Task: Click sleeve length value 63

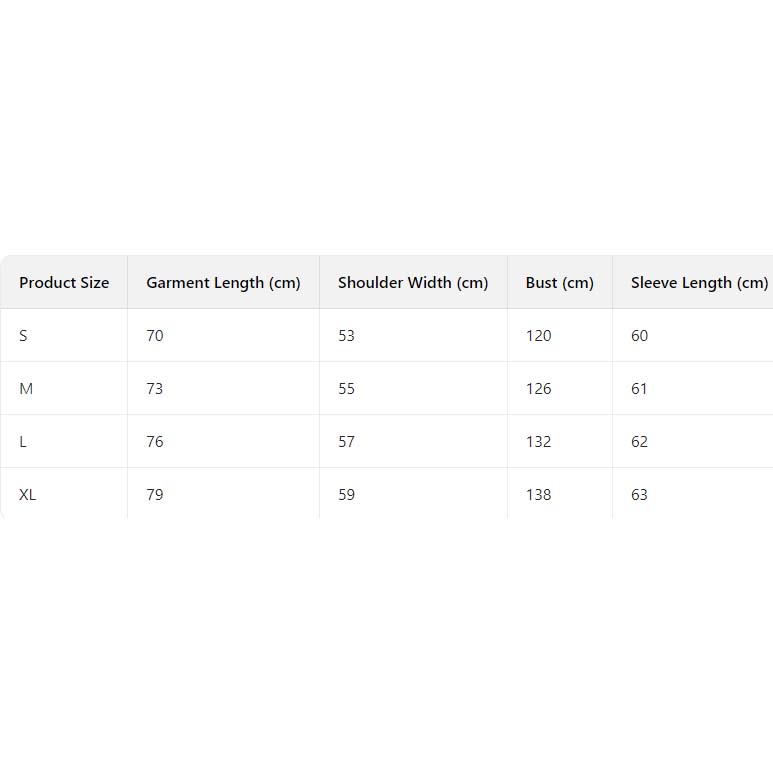Action: (x=639, y=495)
